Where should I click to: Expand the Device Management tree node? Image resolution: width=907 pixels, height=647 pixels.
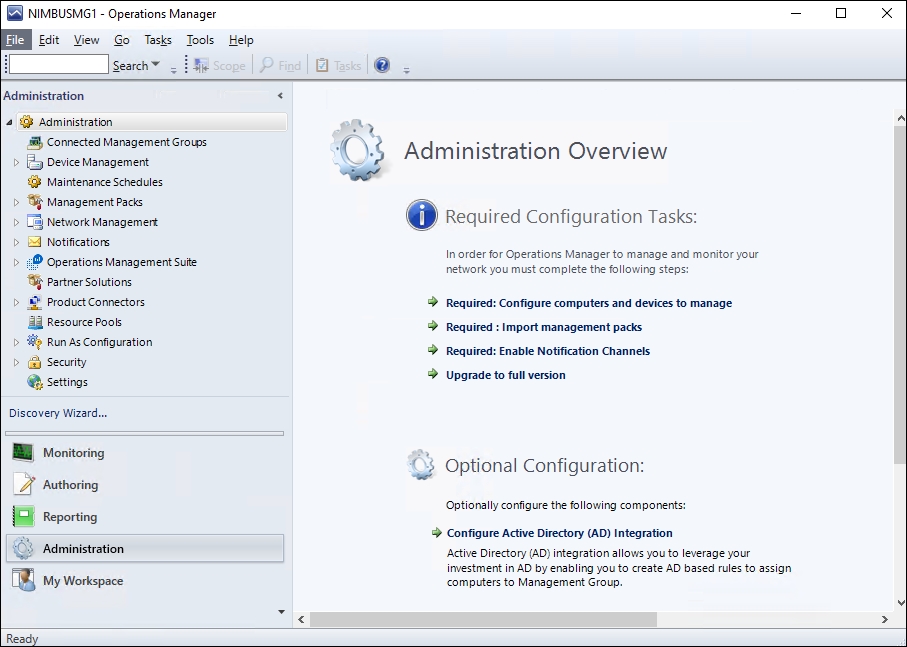pyautogui.click(x=17, y=162)
